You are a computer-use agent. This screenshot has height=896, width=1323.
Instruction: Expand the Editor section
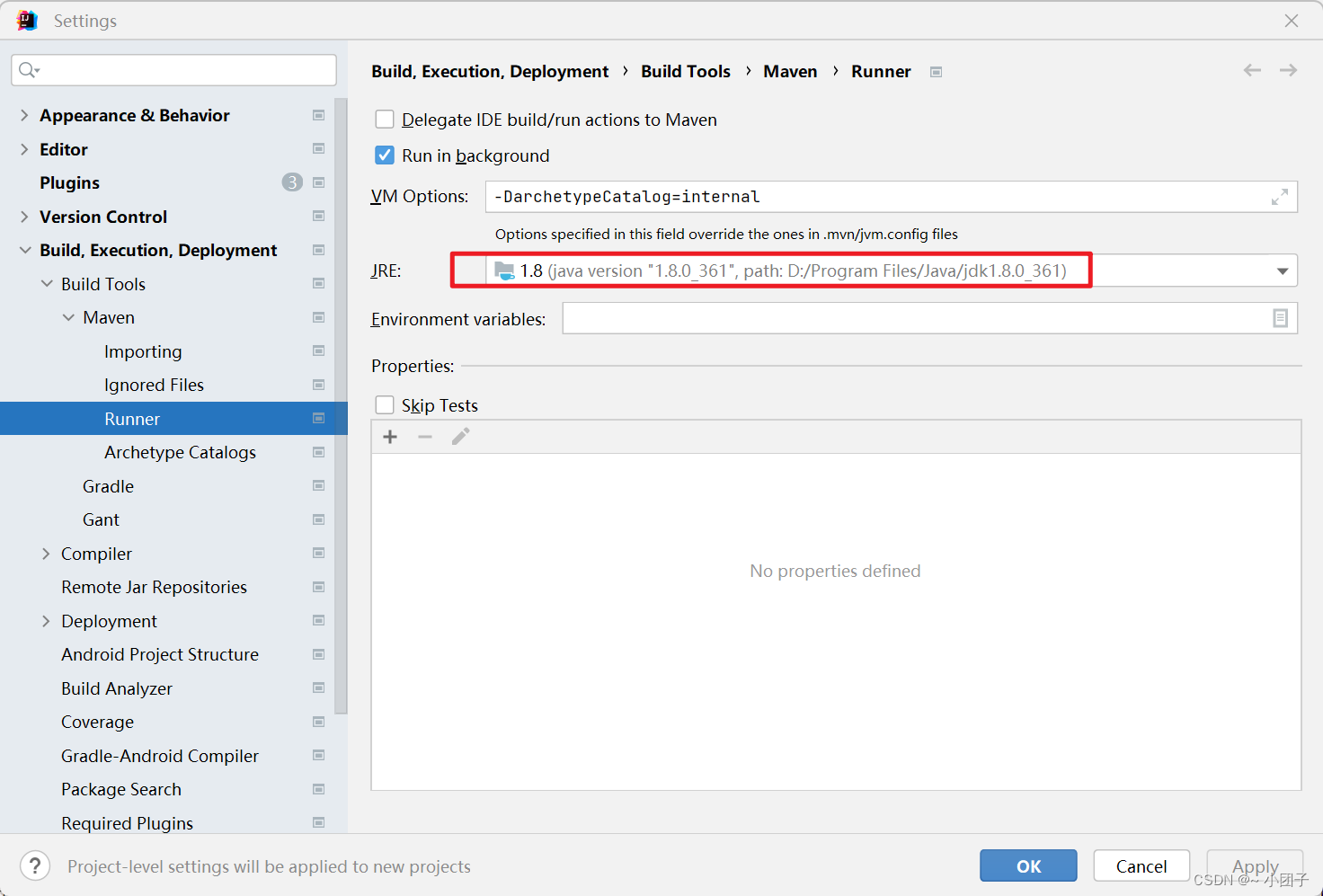click(x=24, y=149)
